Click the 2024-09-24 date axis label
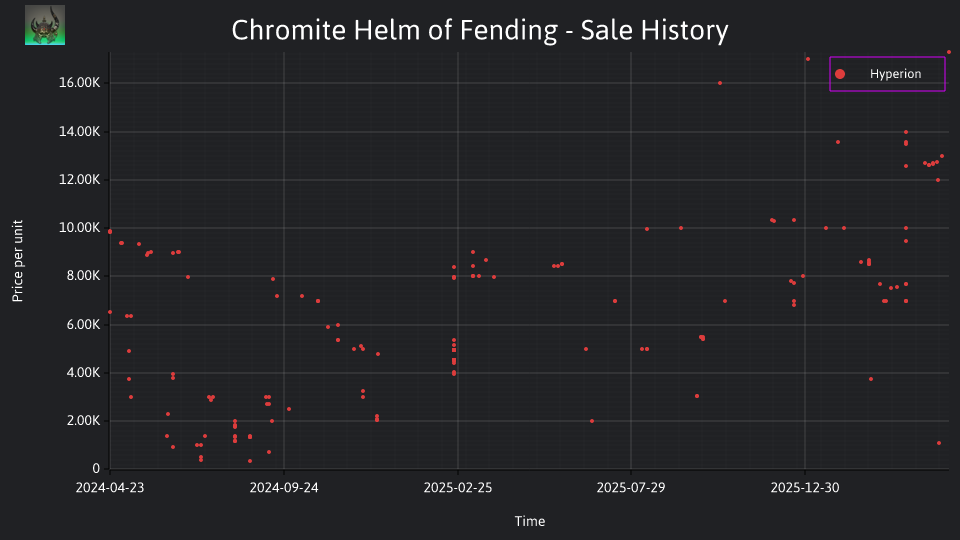This screenshot has height=540, width=960. (284, 488)
